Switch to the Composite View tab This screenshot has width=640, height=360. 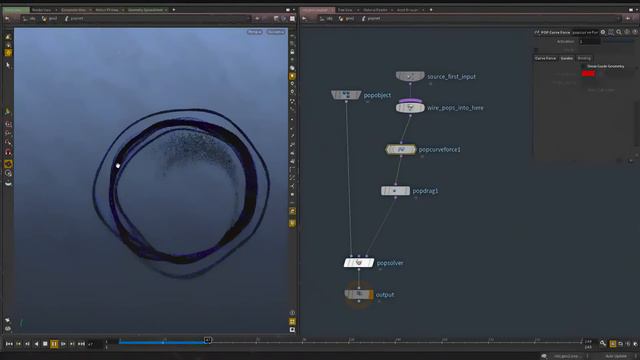(73, 10)
